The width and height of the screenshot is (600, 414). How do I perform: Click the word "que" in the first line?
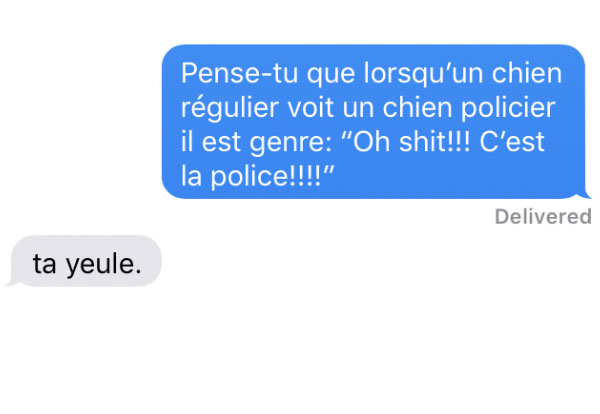coord(331,75)
